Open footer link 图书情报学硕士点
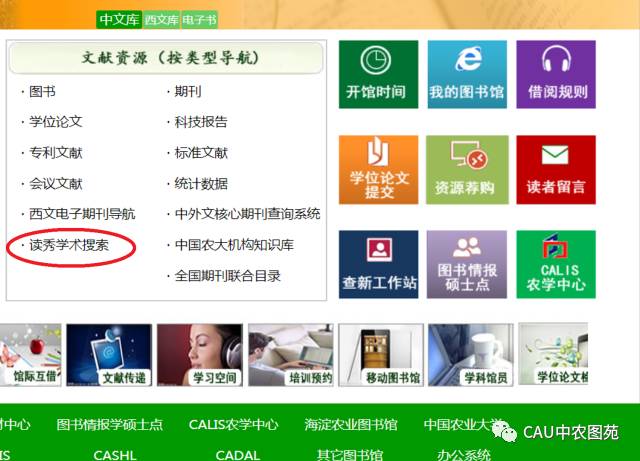 click(110, 425)
